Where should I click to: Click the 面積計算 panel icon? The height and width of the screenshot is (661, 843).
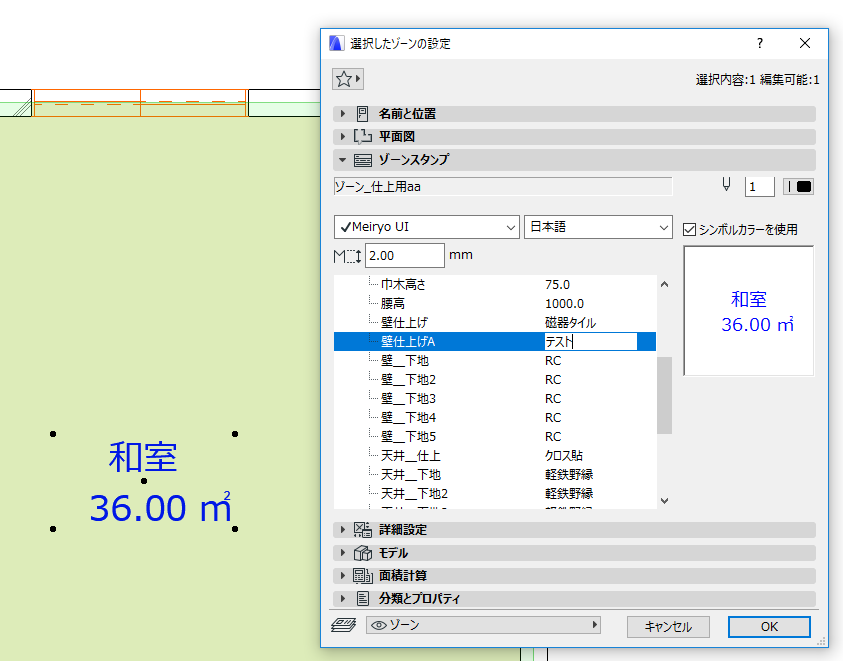[x=363, y=575]
